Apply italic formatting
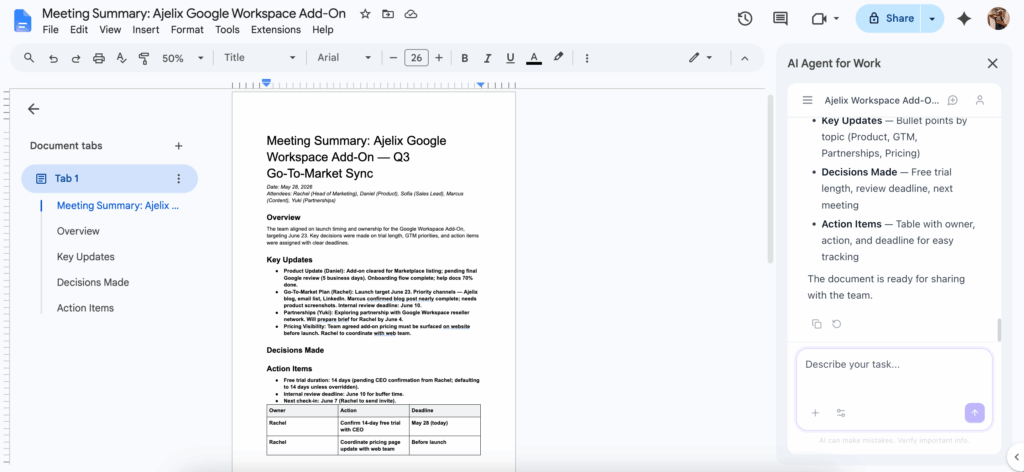This screenshot has height=472, width=1024. click(x=487, y=58)
